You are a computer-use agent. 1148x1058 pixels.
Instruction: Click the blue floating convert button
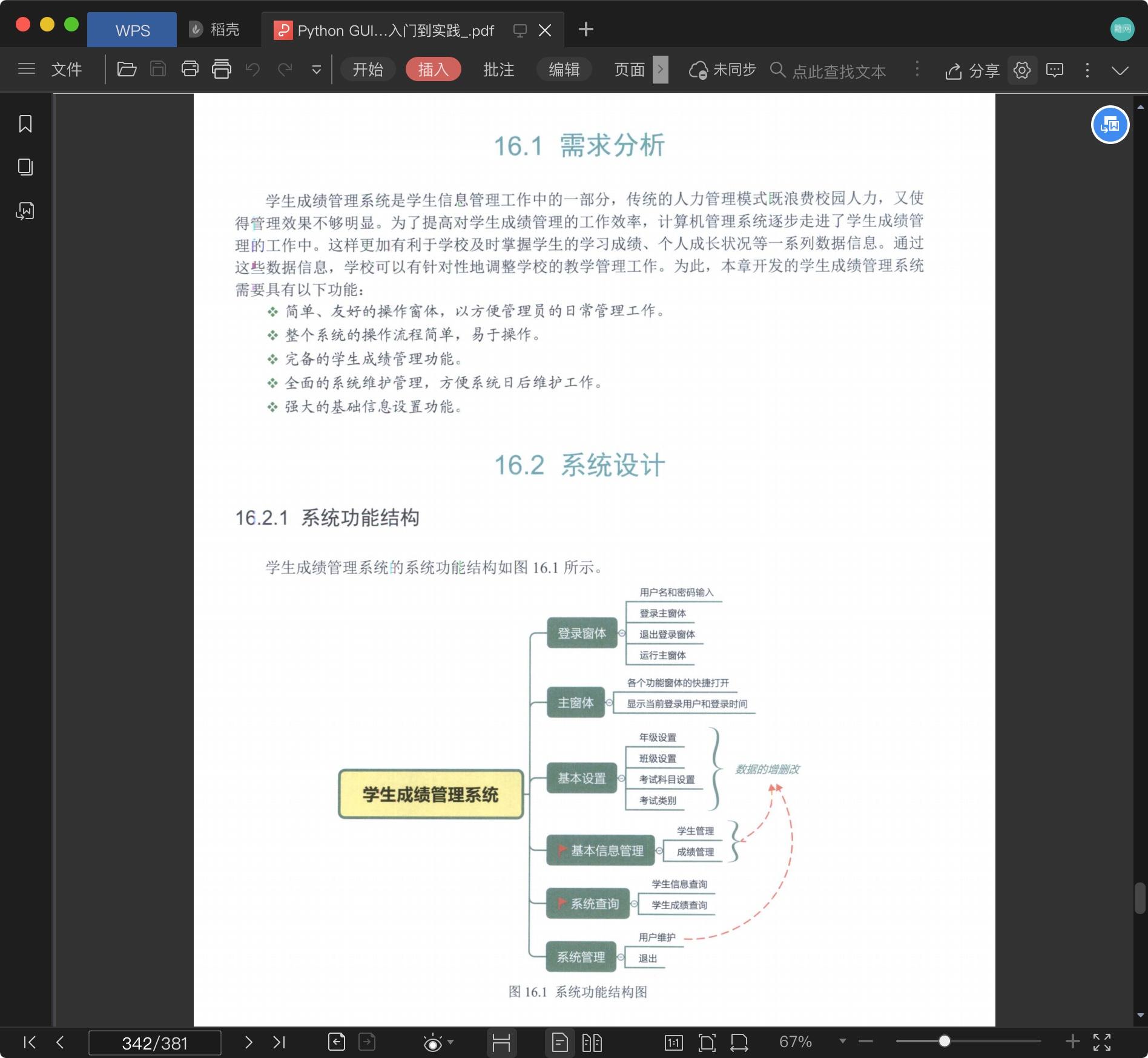pyautogui.click(x=1110, y=125)
